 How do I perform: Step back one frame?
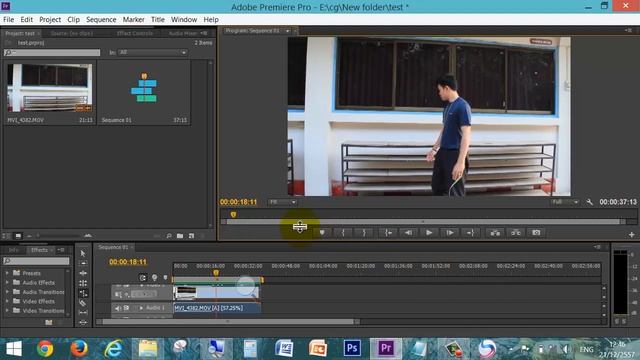coord(408,233)
